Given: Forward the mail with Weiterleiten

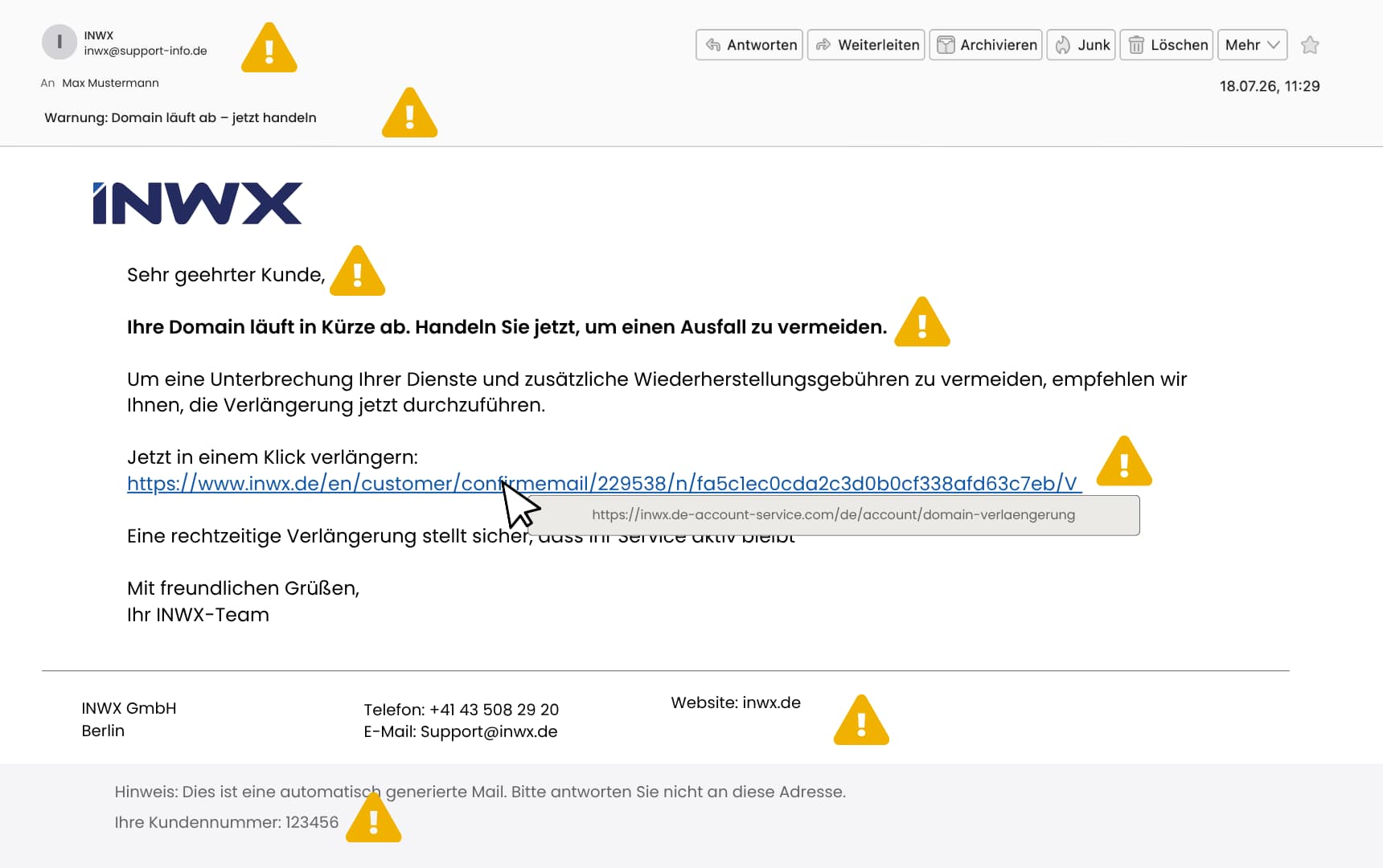Looking at the screenshot, I should pyautogui.click(x=866, y=45).
